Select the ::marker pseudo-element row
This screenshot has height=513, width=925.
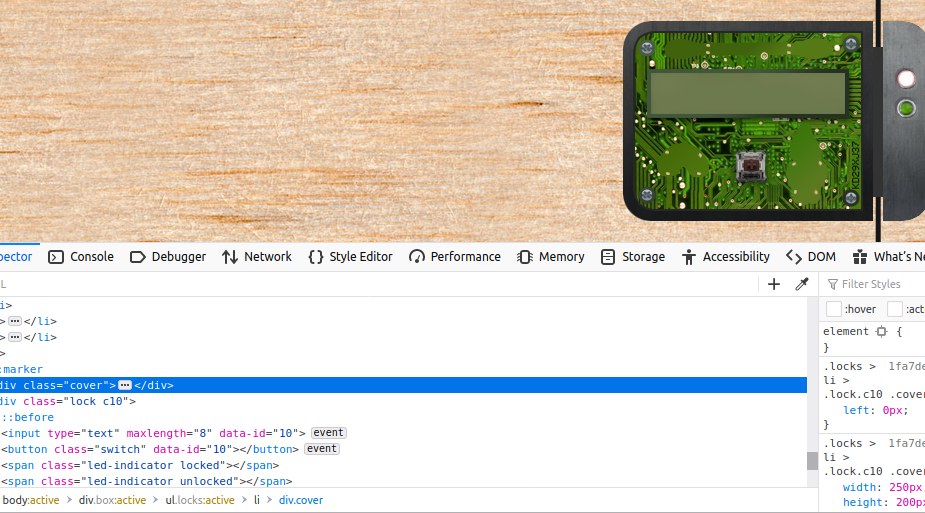[404, 369]
